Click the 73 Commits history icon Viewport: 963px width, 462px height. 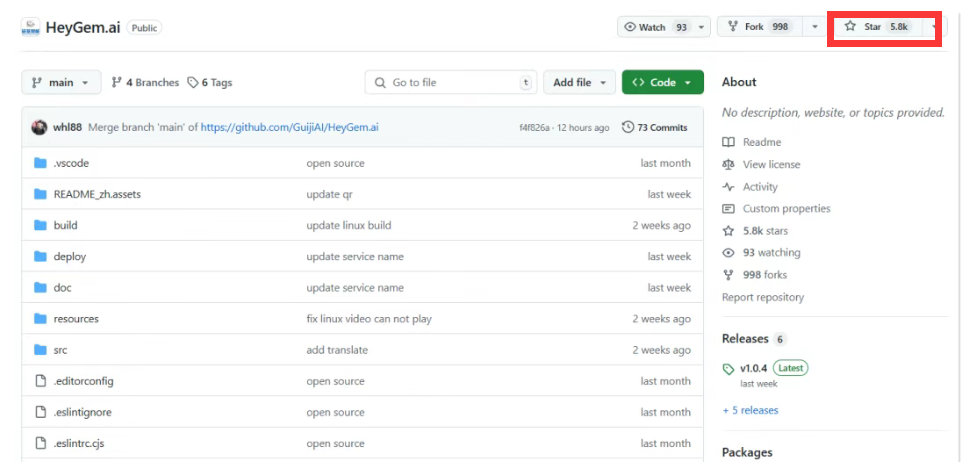(x=628, y=127)
